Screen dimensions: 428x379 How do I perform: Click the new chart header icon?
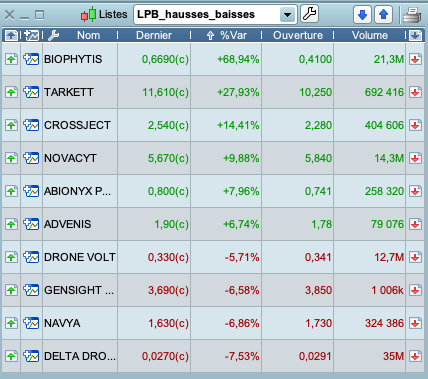32,35
